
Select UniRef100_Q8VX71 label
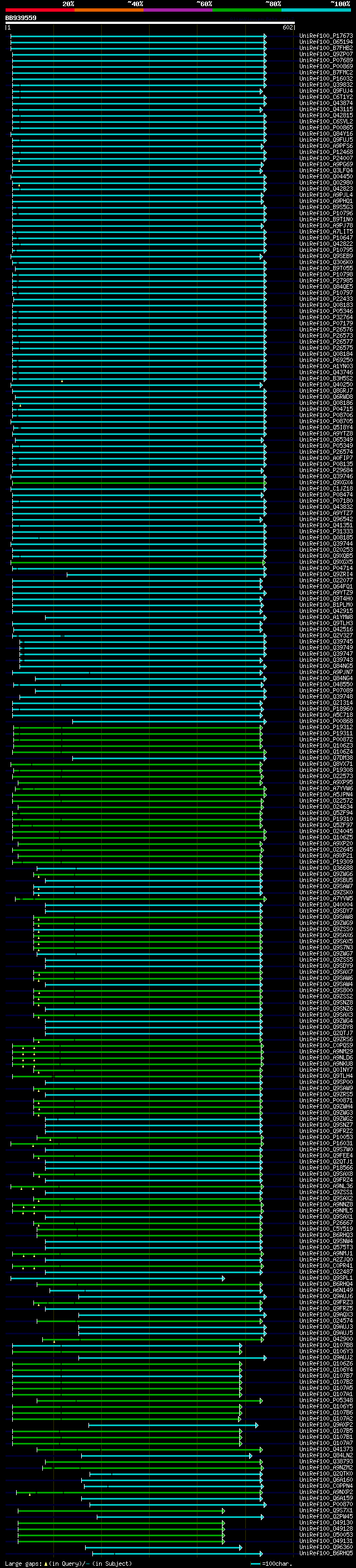coord(326,764)
